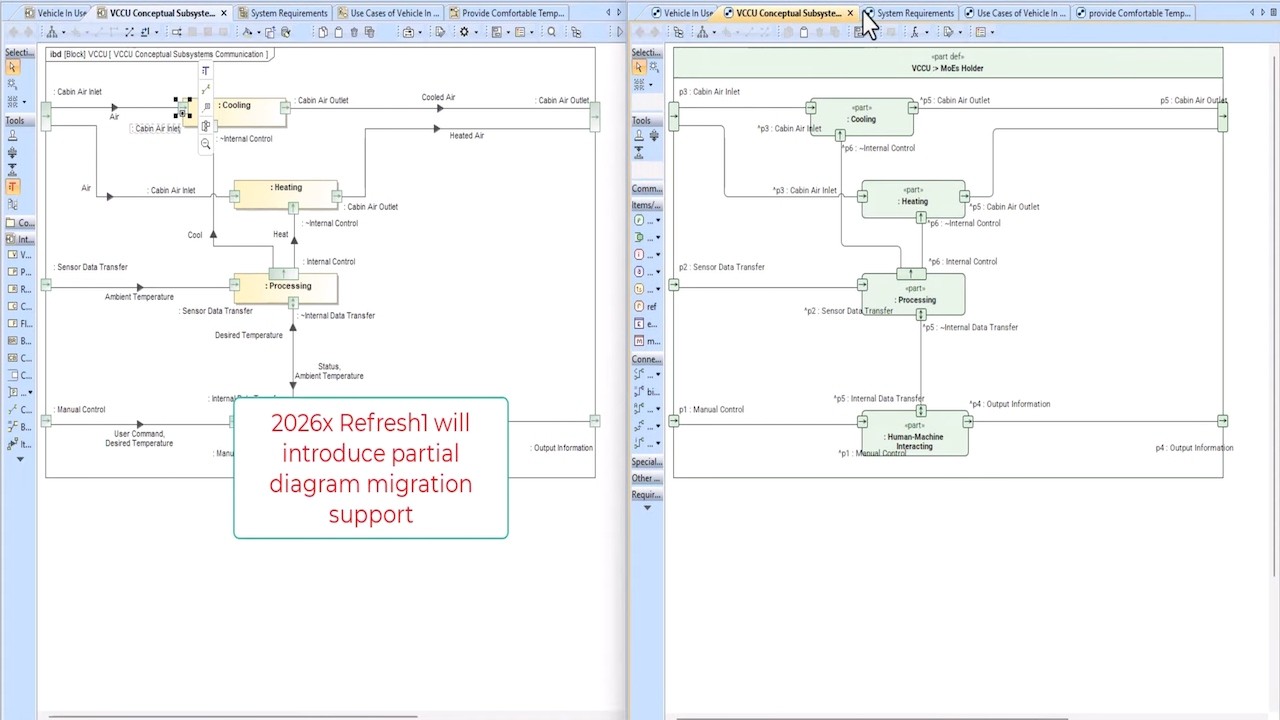
Task: Open left 'Provide Comfortable Temp...' tab
Action: [x=508, y=13]
